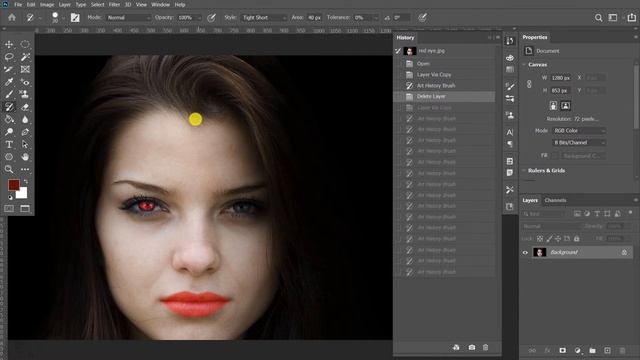Select the Lasso tool
640x360 pixels.
[9, 57]
